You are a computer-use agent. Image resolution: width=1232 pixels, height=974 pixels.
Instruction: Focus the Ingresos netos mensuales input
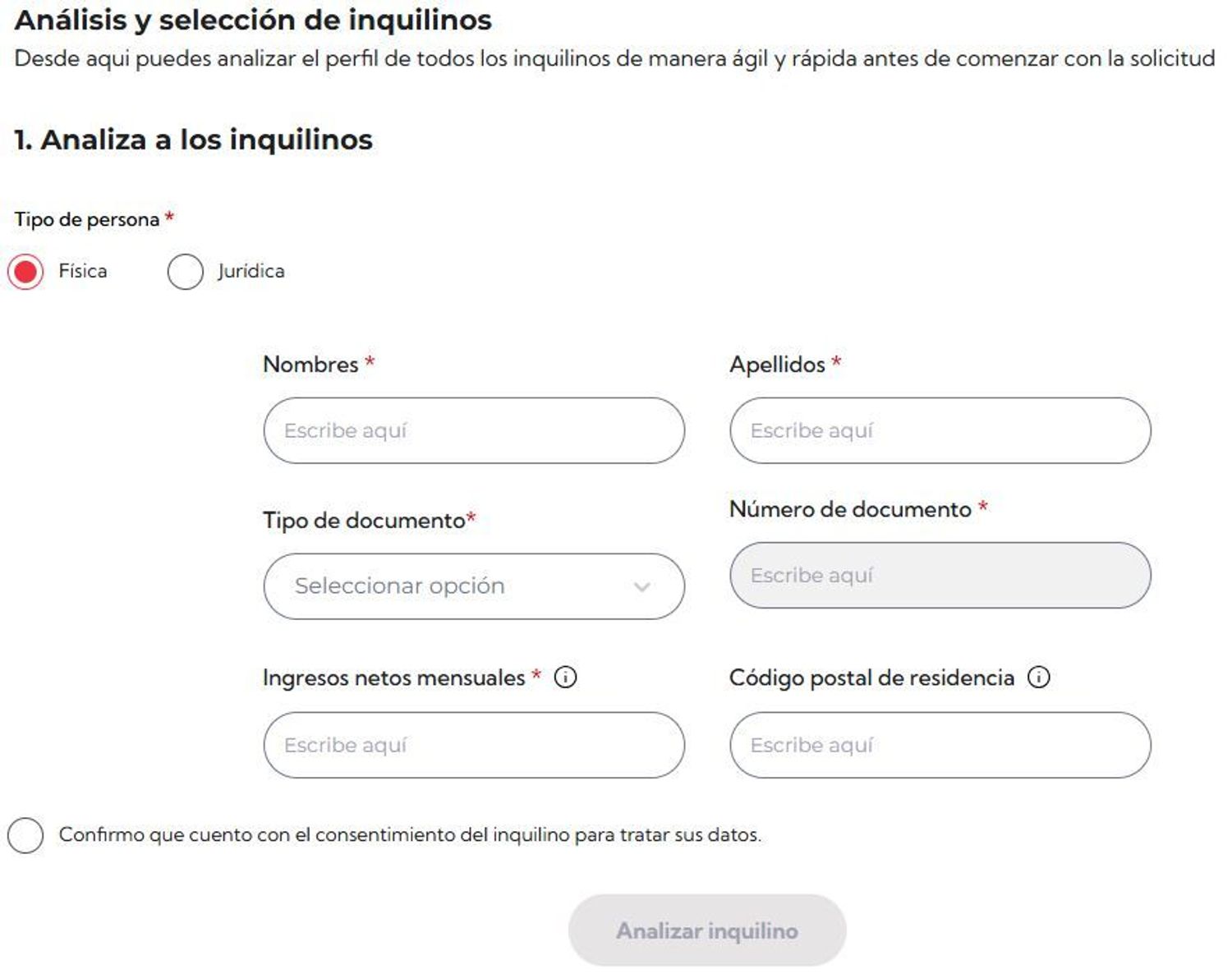[x=474, y=746]
